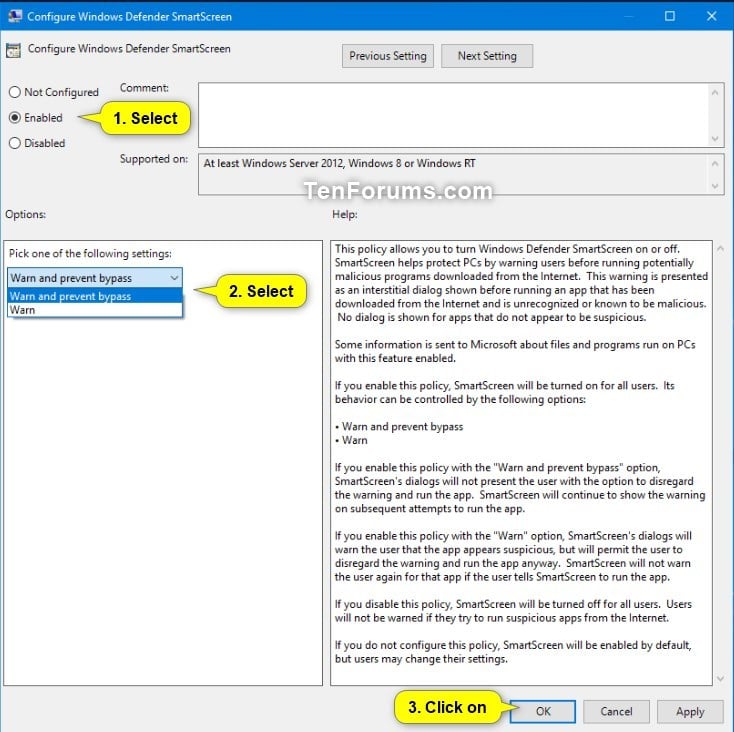The height and width of the screenshot is (732, 734).
Task: Close the Configure Windows Defender SmartScreen dialog
Action: coord(712,16)
